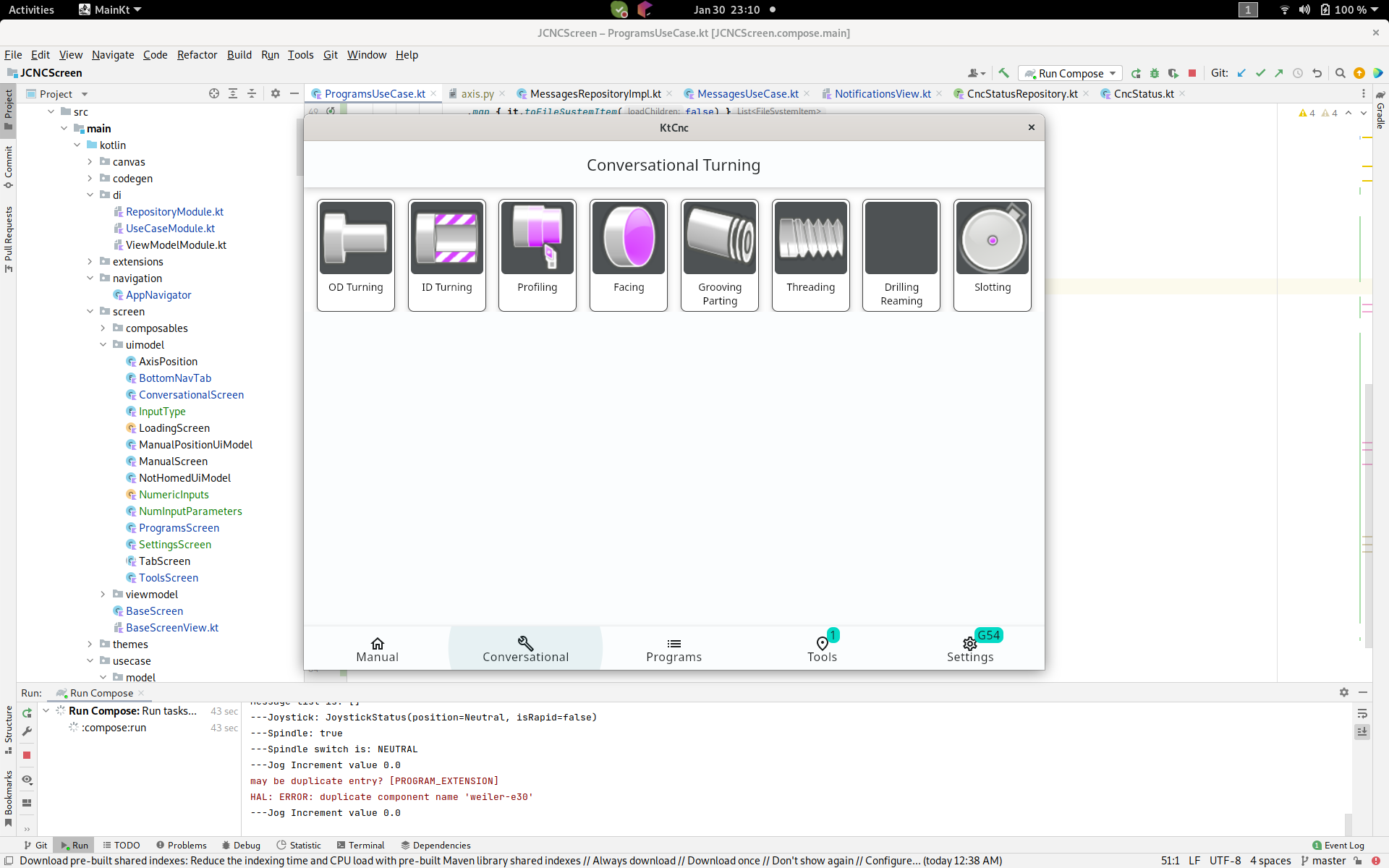Open the Terminal tool window
This screenshot has width=1389, height=868.
pos(360,846)
